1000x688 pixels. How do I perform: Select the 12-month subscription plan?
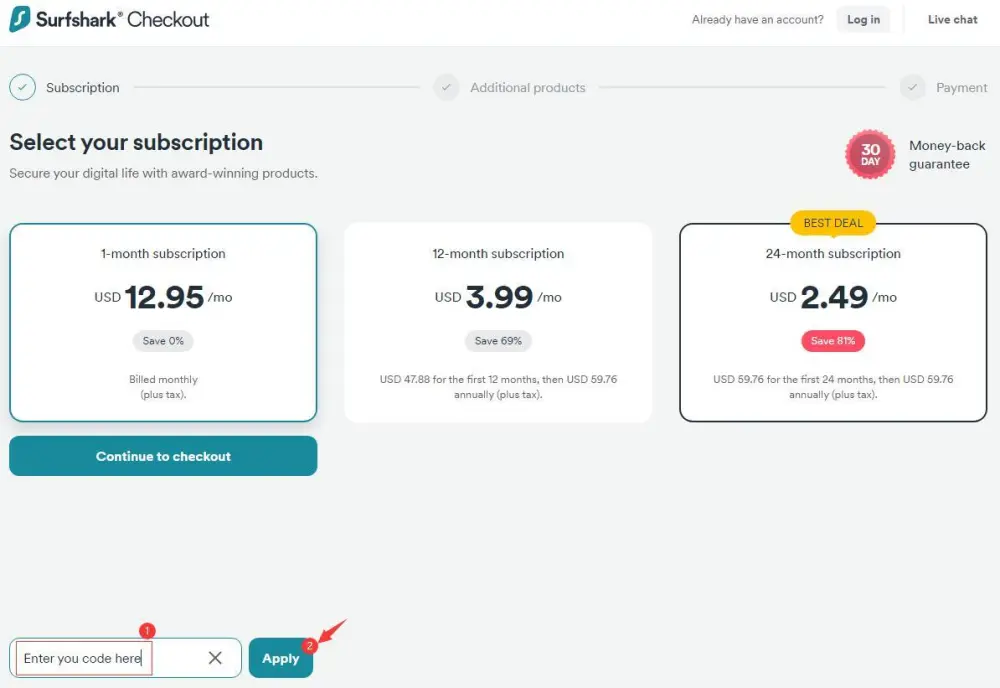498,322
